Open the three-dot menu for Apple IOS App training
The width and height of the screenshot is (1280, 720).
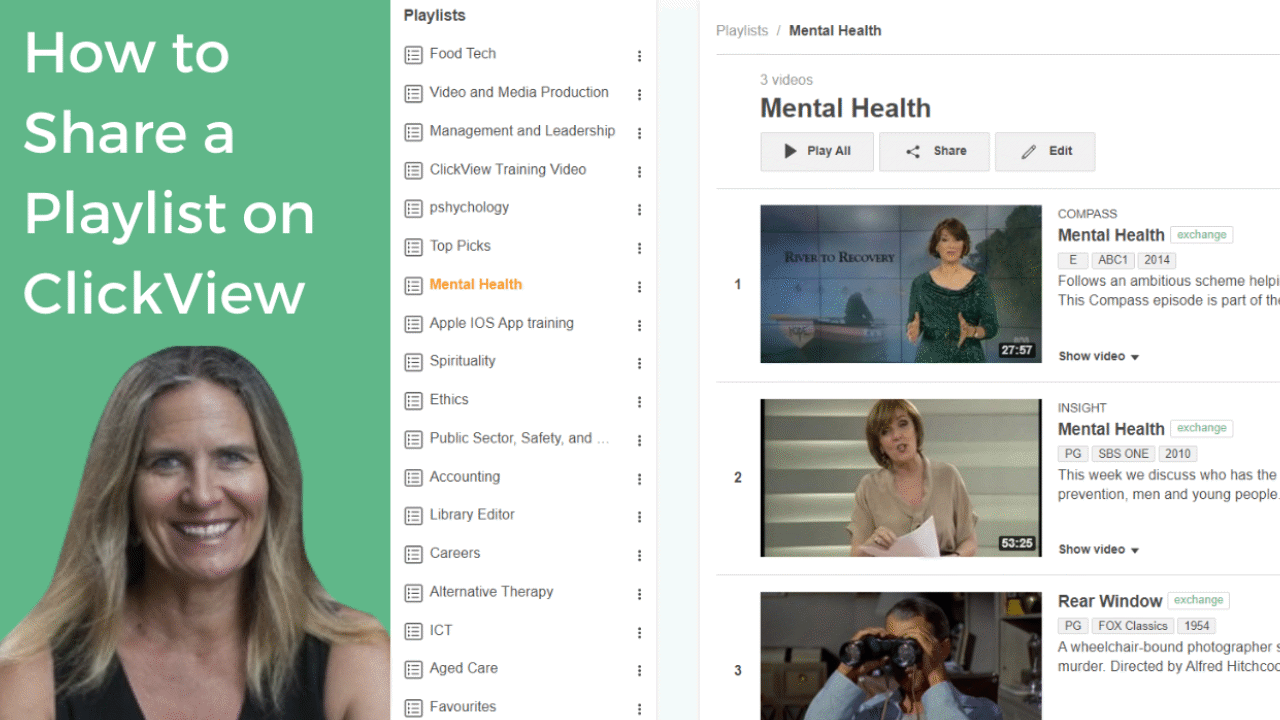[639, 326]
